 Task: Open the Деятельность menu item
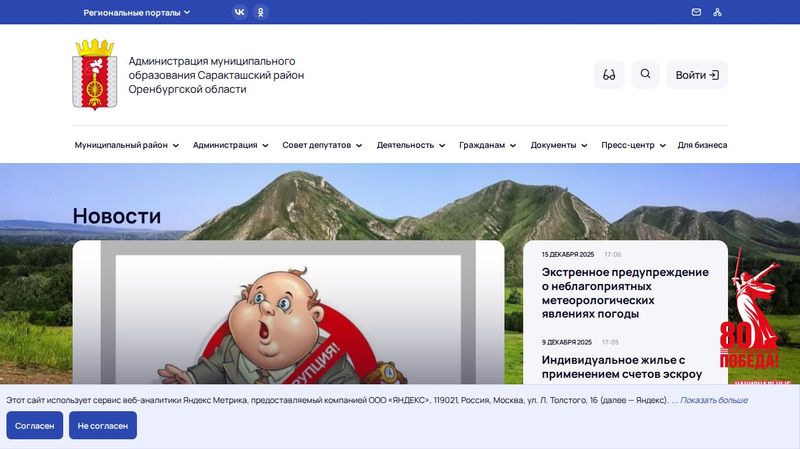(x=411, y=145)
